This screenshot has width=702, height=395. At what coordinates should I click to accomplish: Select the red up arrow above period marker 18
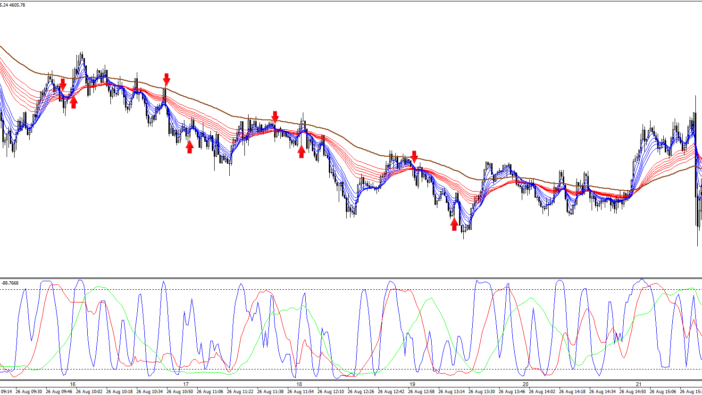[302, 152]
